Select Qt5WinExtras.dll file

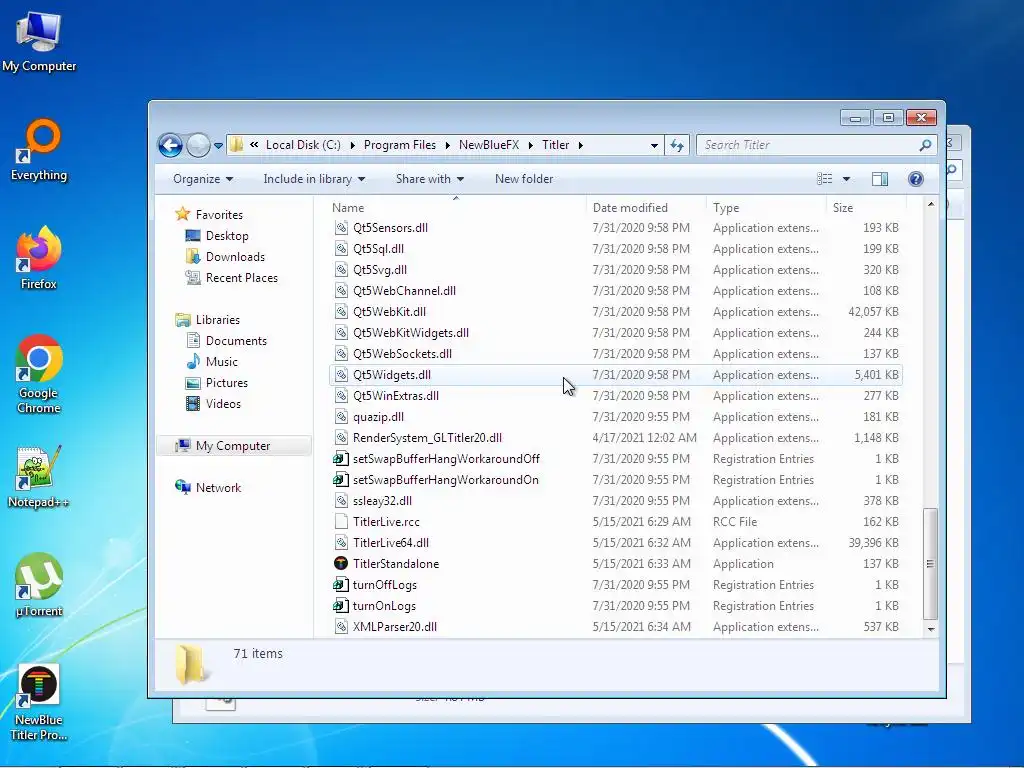[x=616, y=396]
